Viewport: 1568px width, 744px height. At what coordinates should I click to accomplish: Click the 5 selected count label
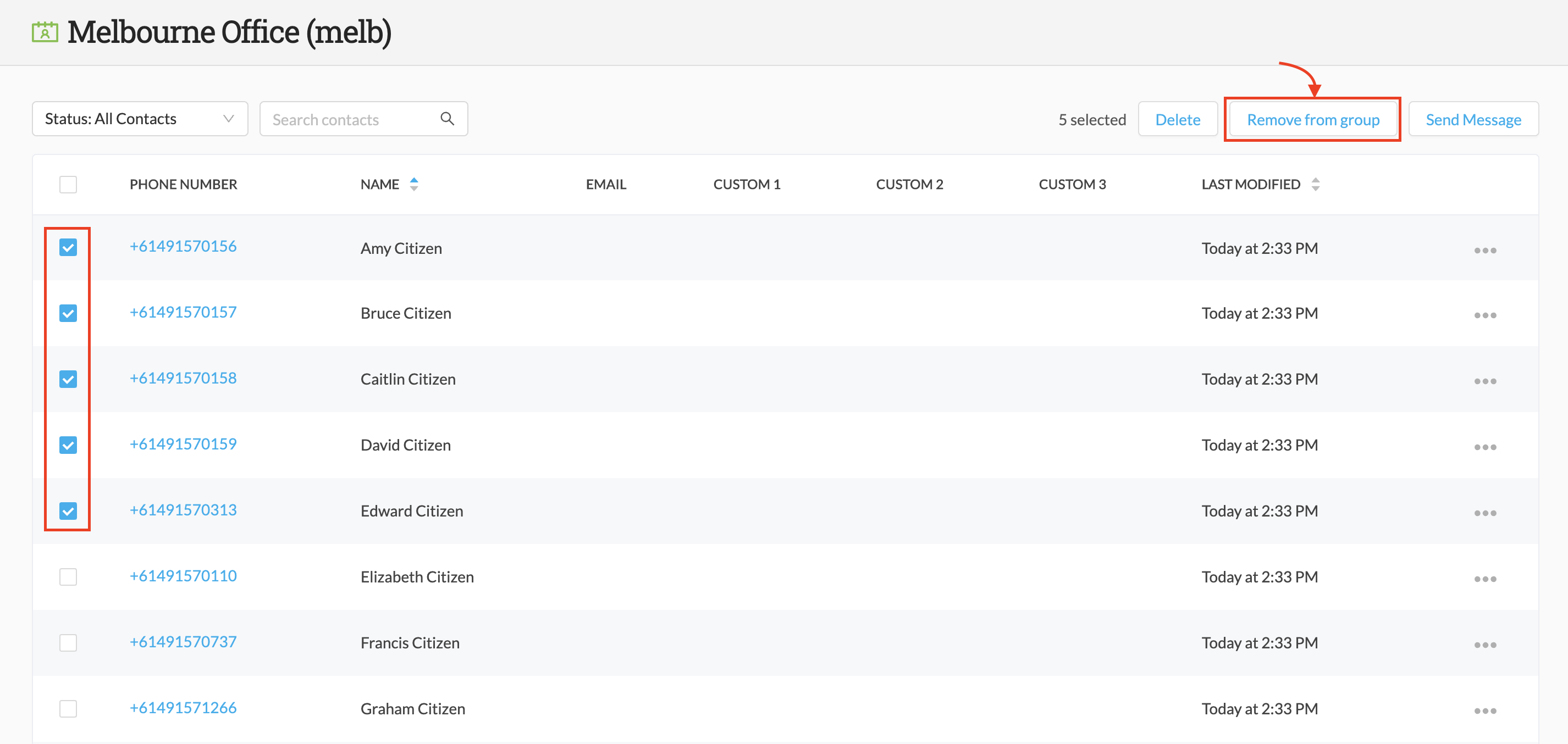[1092, 120]
